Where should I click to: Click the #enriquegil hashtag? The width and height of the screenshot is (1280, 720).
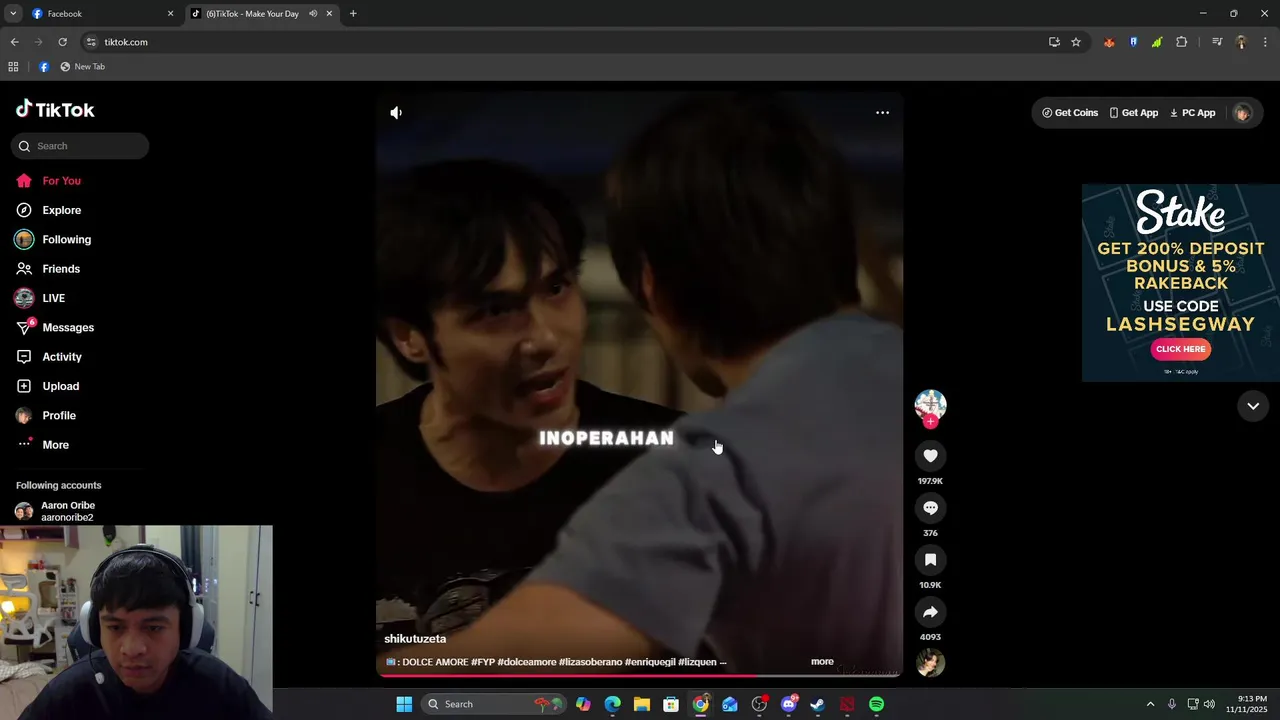coord(650,662)
